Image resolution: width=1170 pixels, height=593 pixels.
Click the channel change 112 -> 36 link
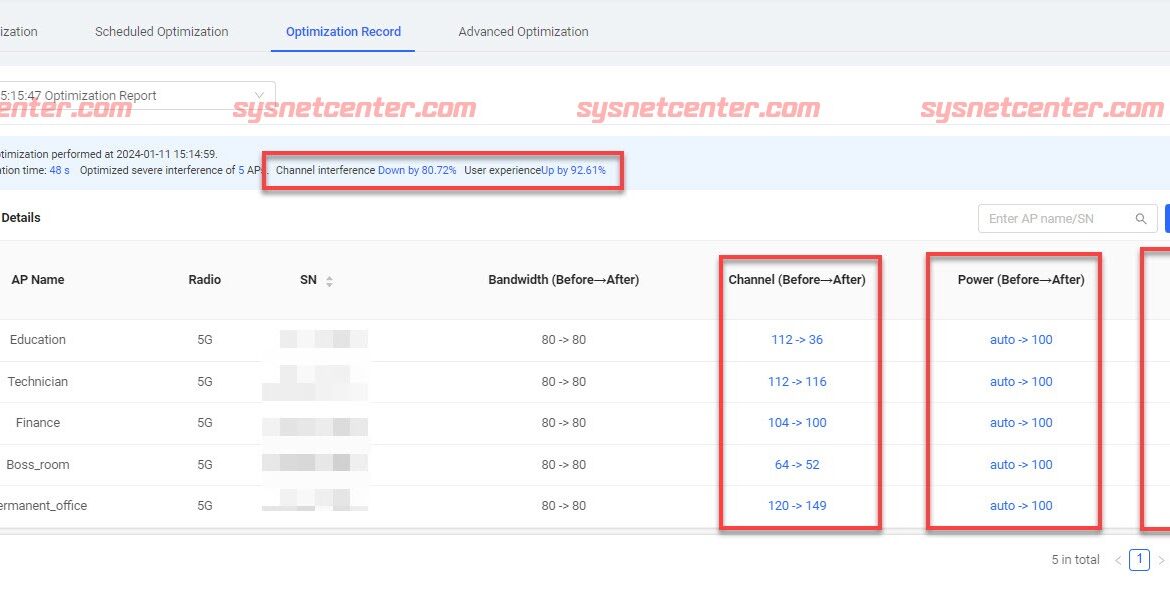coord(797,340)
